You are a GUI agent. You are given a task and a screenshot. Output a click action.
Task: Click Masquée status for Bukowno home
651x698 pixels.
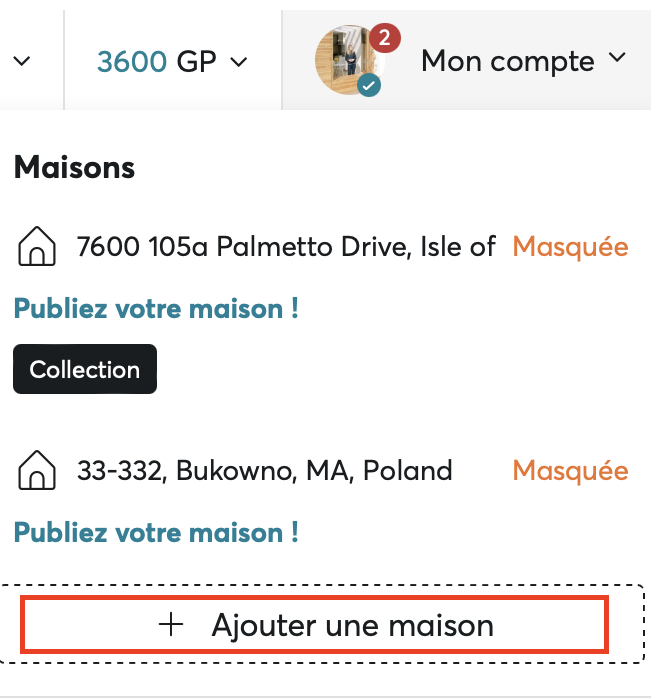click(x=570, y=470)
